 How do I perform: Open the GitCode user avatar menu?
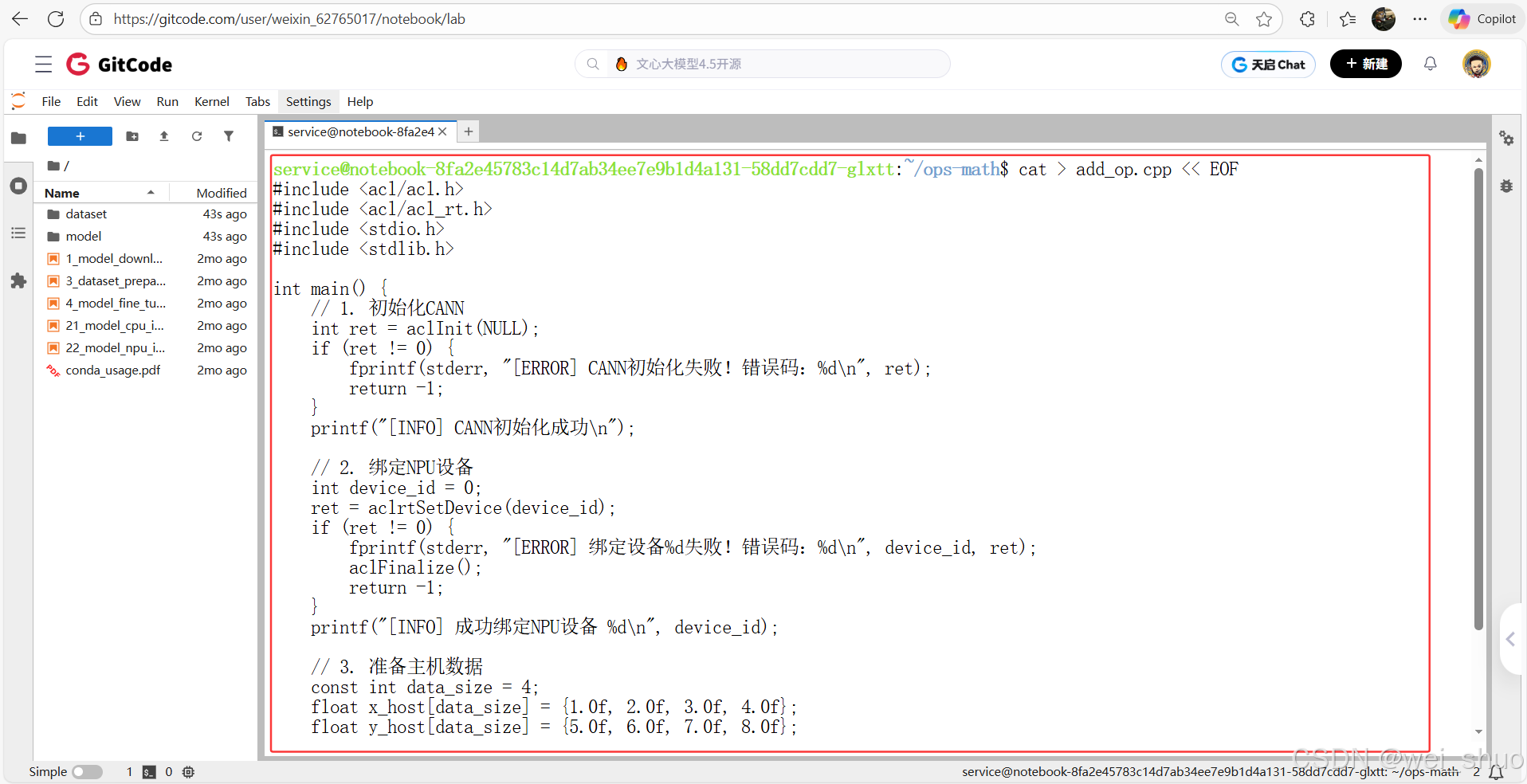tap(1477, 64)
